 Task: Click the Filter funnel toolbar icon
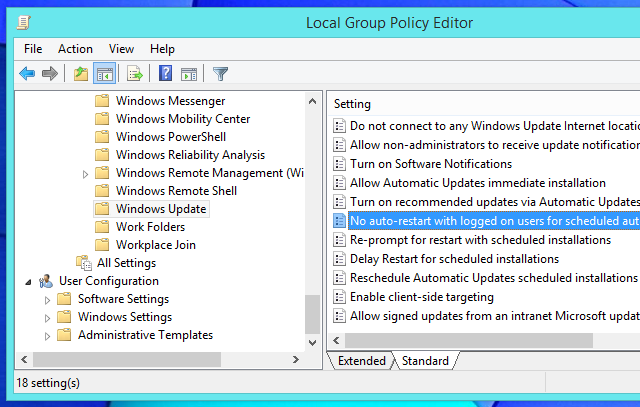coord(220,74)
